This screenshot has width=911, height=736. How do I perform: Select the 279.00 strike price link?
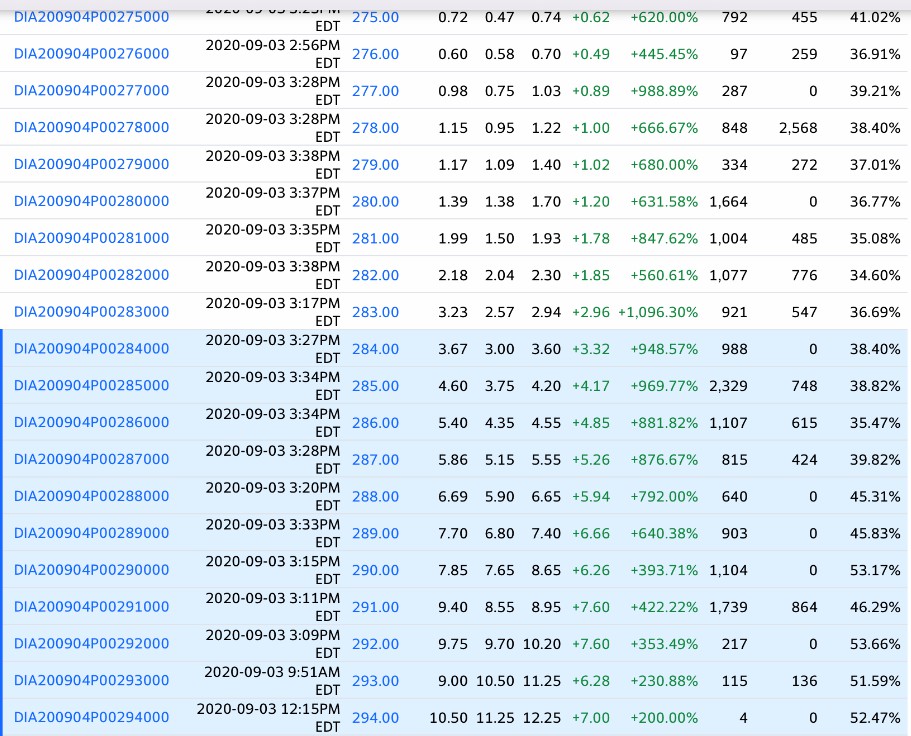click(x=375, y=165)
